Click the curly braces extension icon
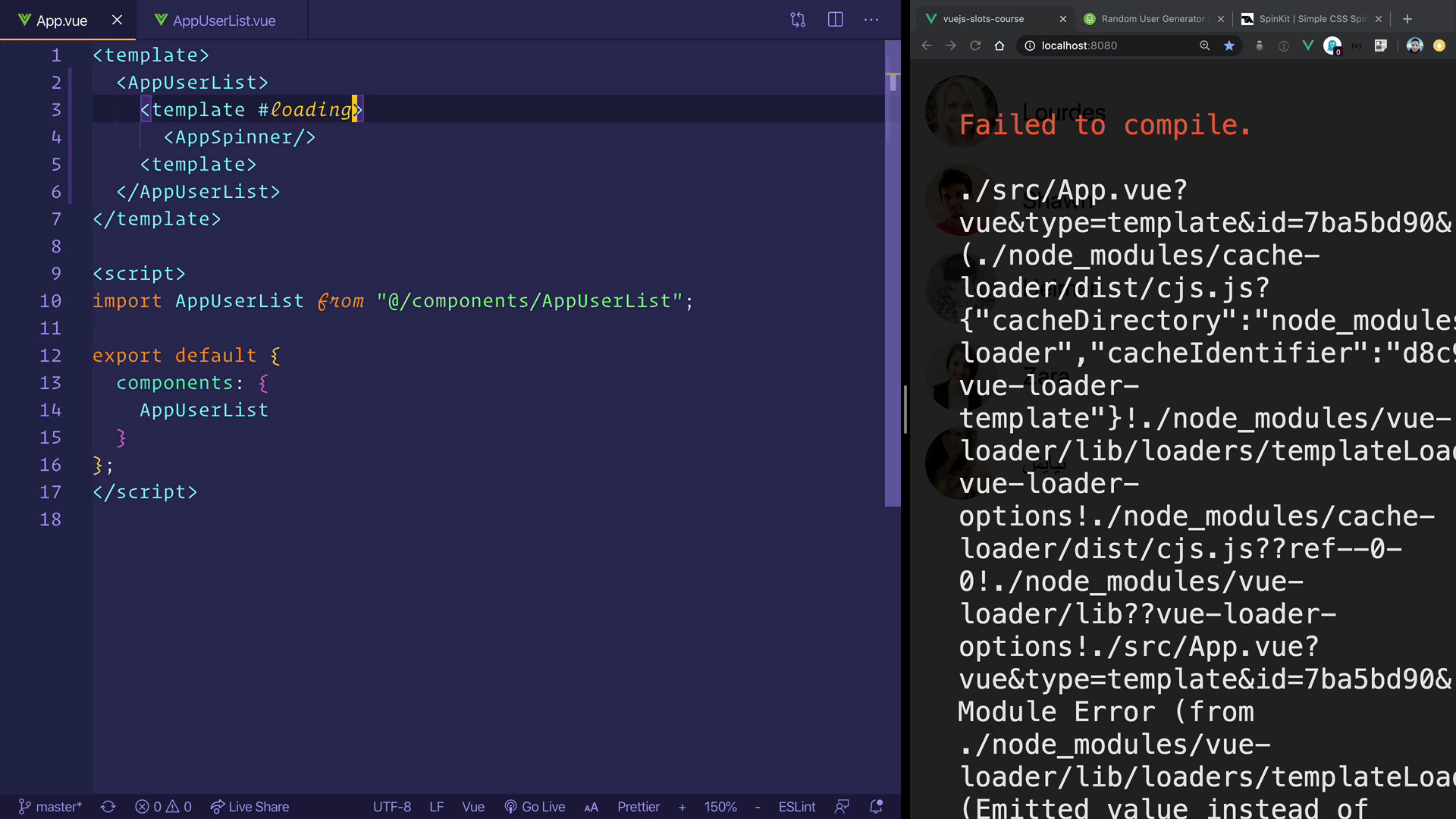Viewport: 1456px width, 819px height. [x=1357, y=45]
